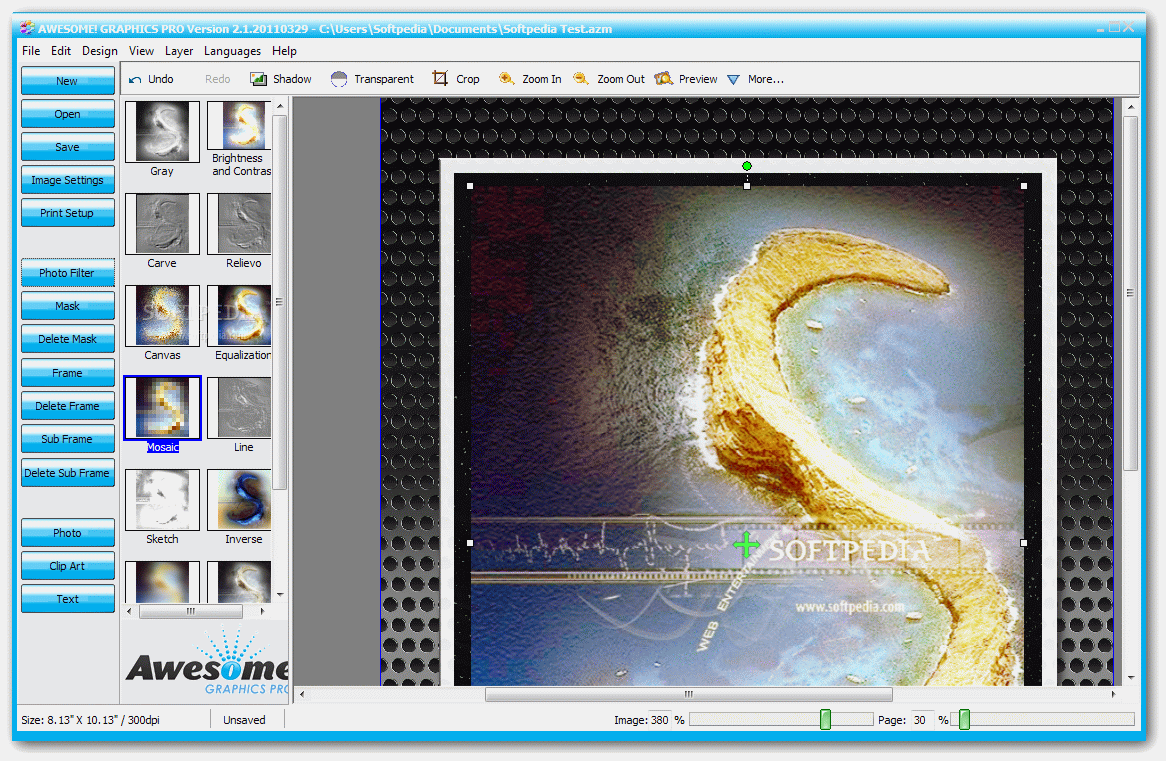This screenshot has height=761, width=1166.
Task: Open the Design menu
Action: tap(100, 51)
